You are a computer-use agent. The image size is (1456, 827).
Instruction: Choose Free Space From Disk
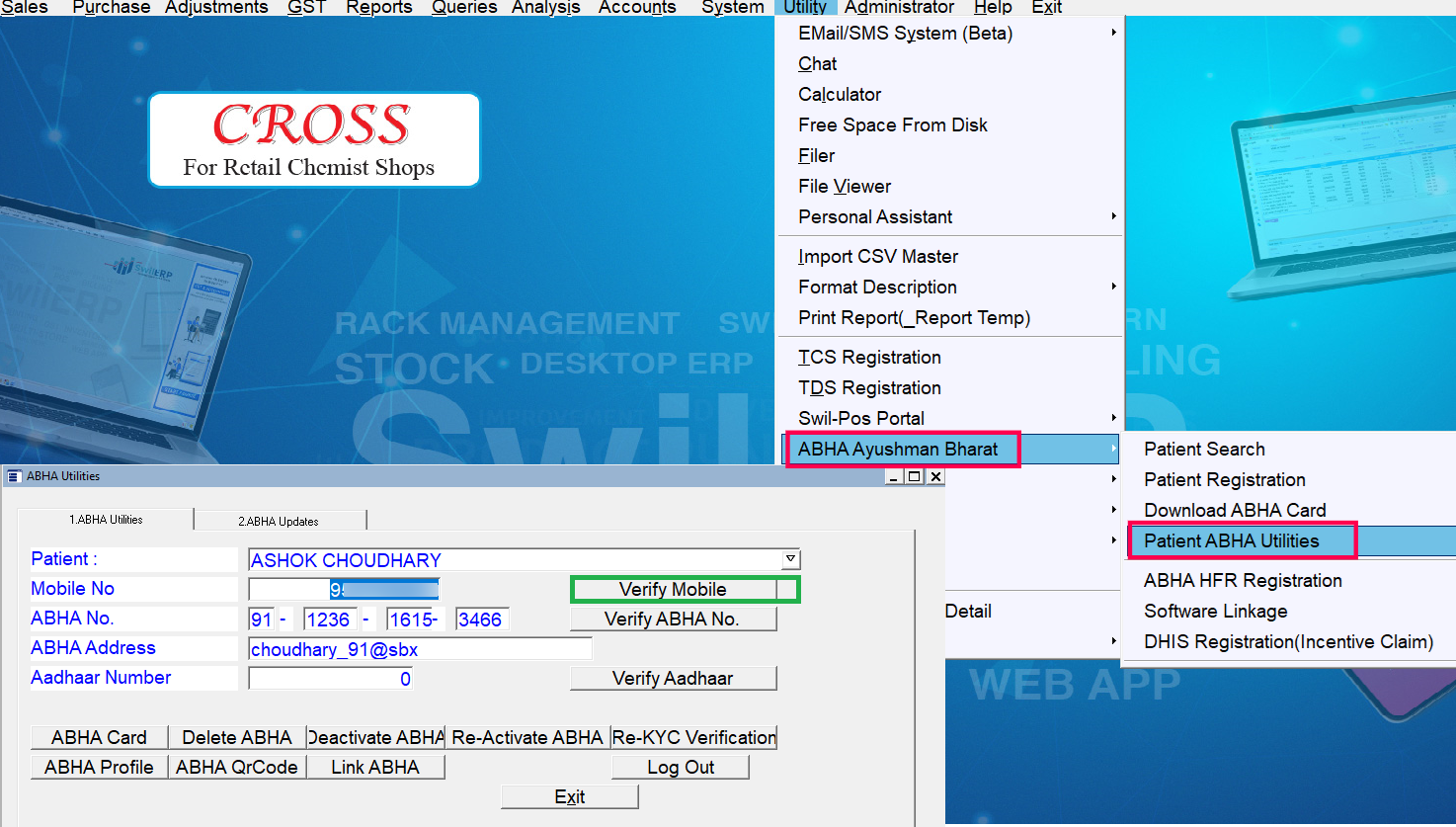tap(951, 124)
